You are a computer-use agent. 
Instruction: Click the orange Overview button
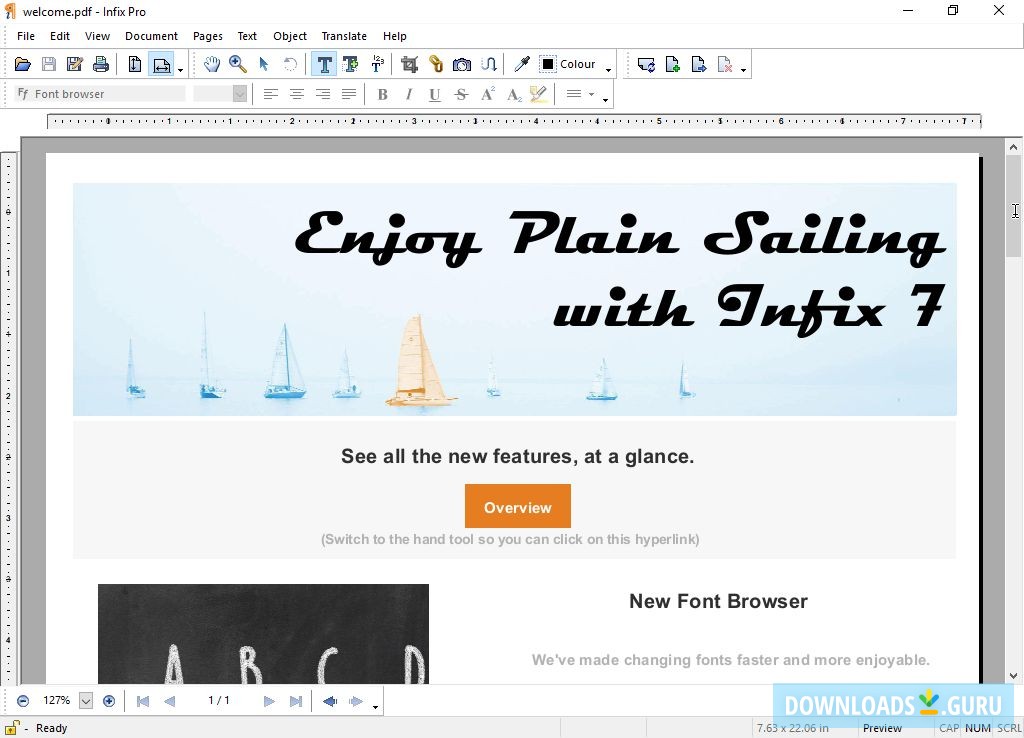517,507
